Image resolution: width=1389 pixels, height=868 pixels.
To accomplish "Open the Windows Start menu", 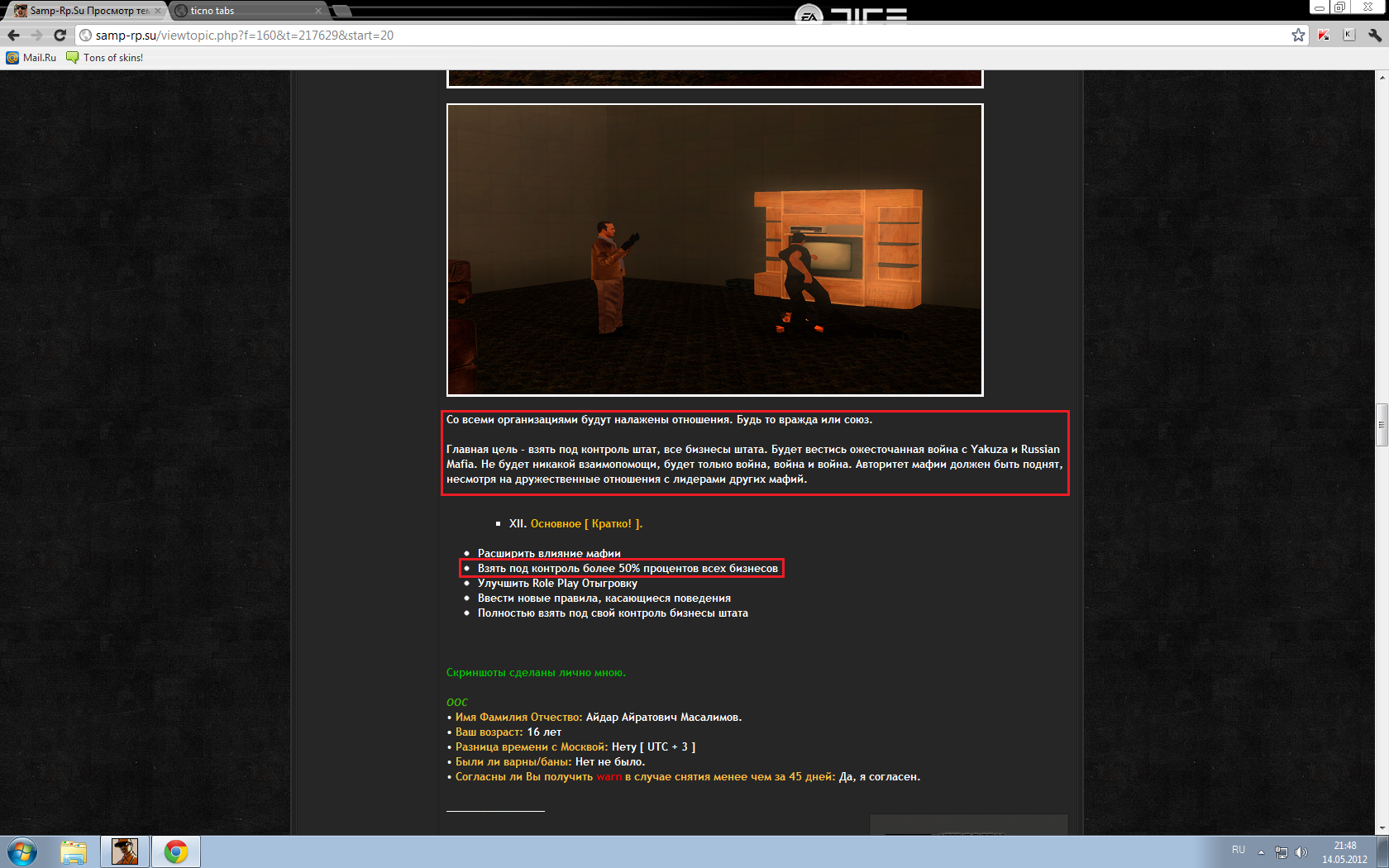I will 22,851.
